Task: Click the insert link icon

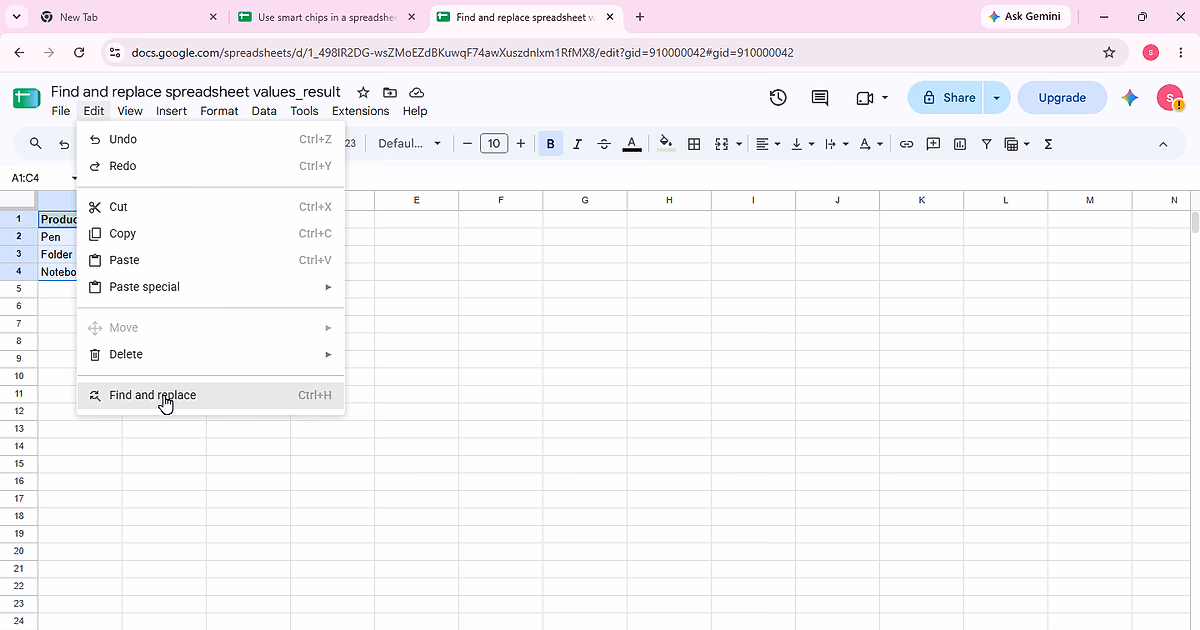Action: [x=906, y=144]
